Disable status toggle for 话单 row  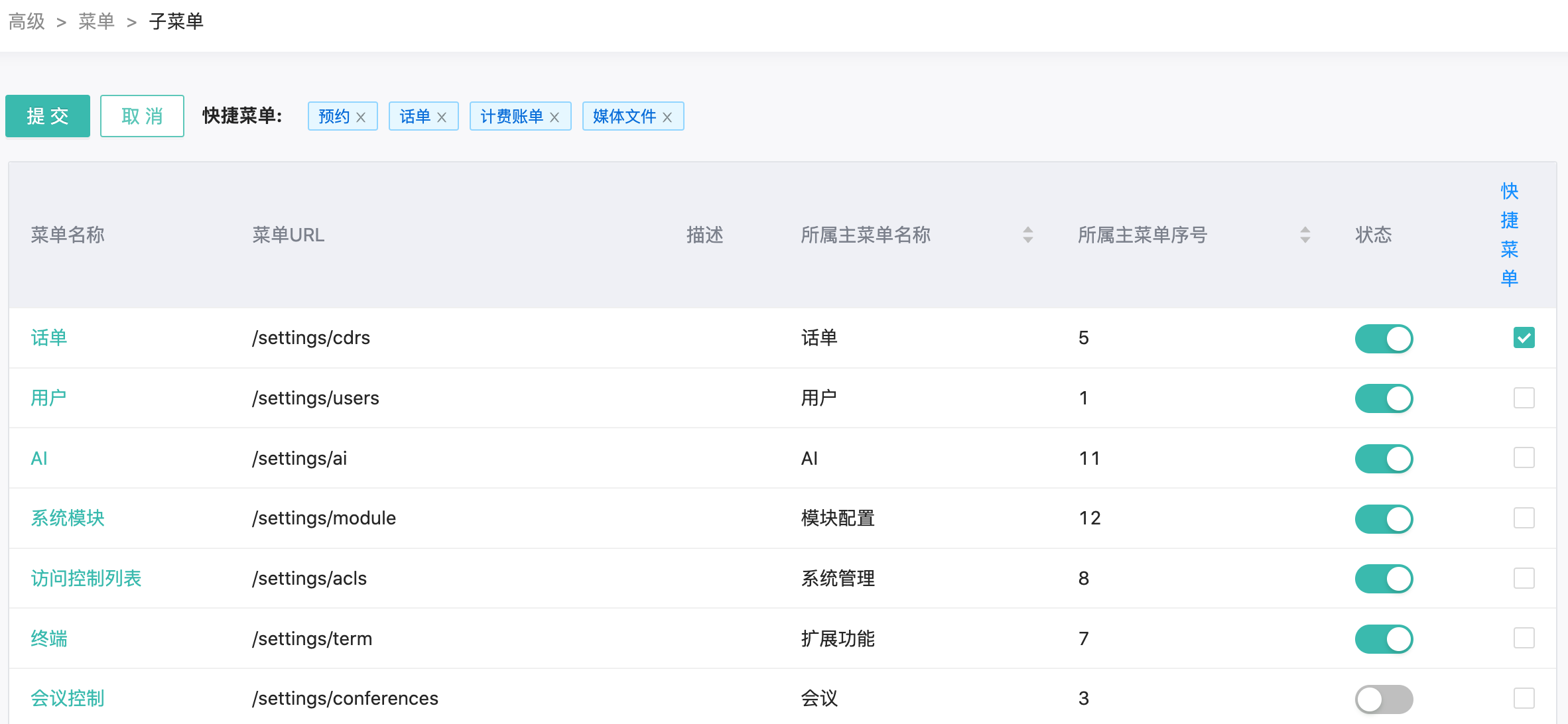coord(1384,338)
